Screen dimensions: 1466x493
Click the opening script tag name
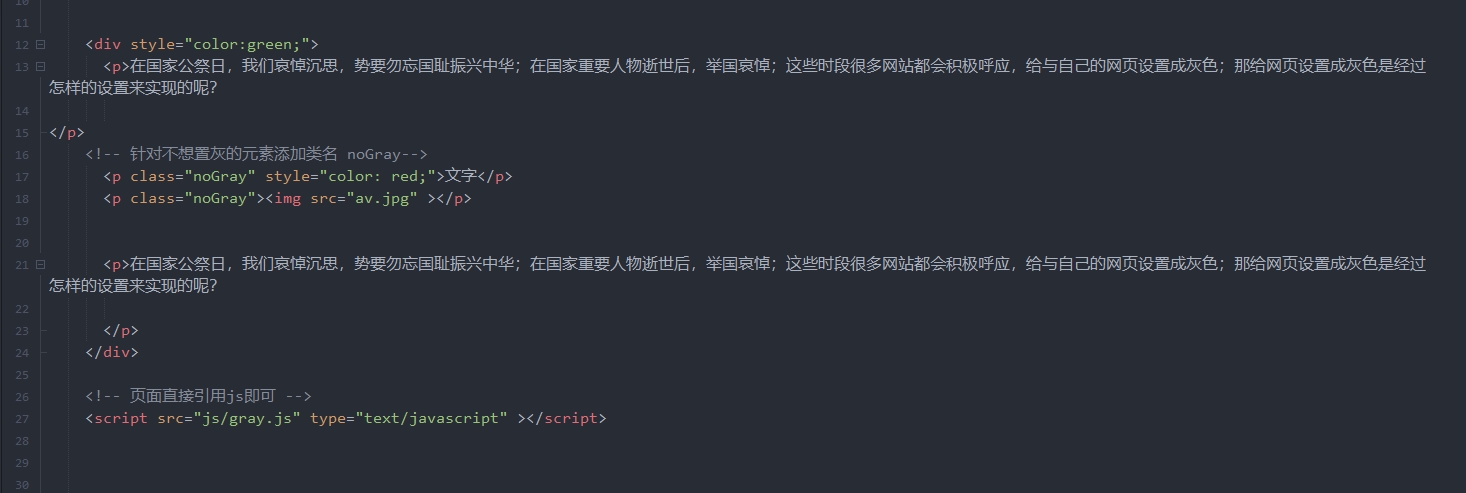121,418
